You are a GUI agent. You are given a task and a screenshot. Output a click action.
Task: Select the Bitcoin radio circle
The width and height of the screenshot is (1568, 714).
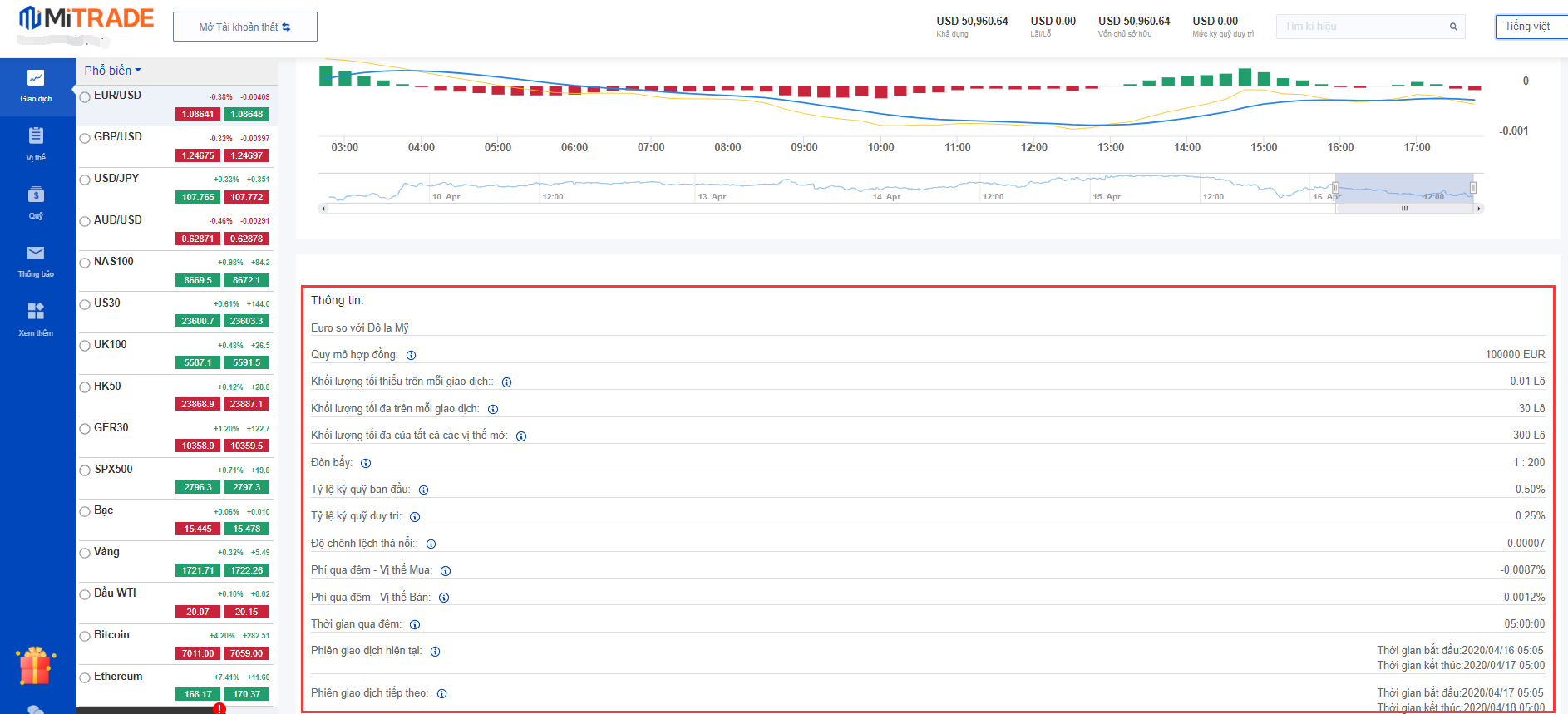point(85,637)
